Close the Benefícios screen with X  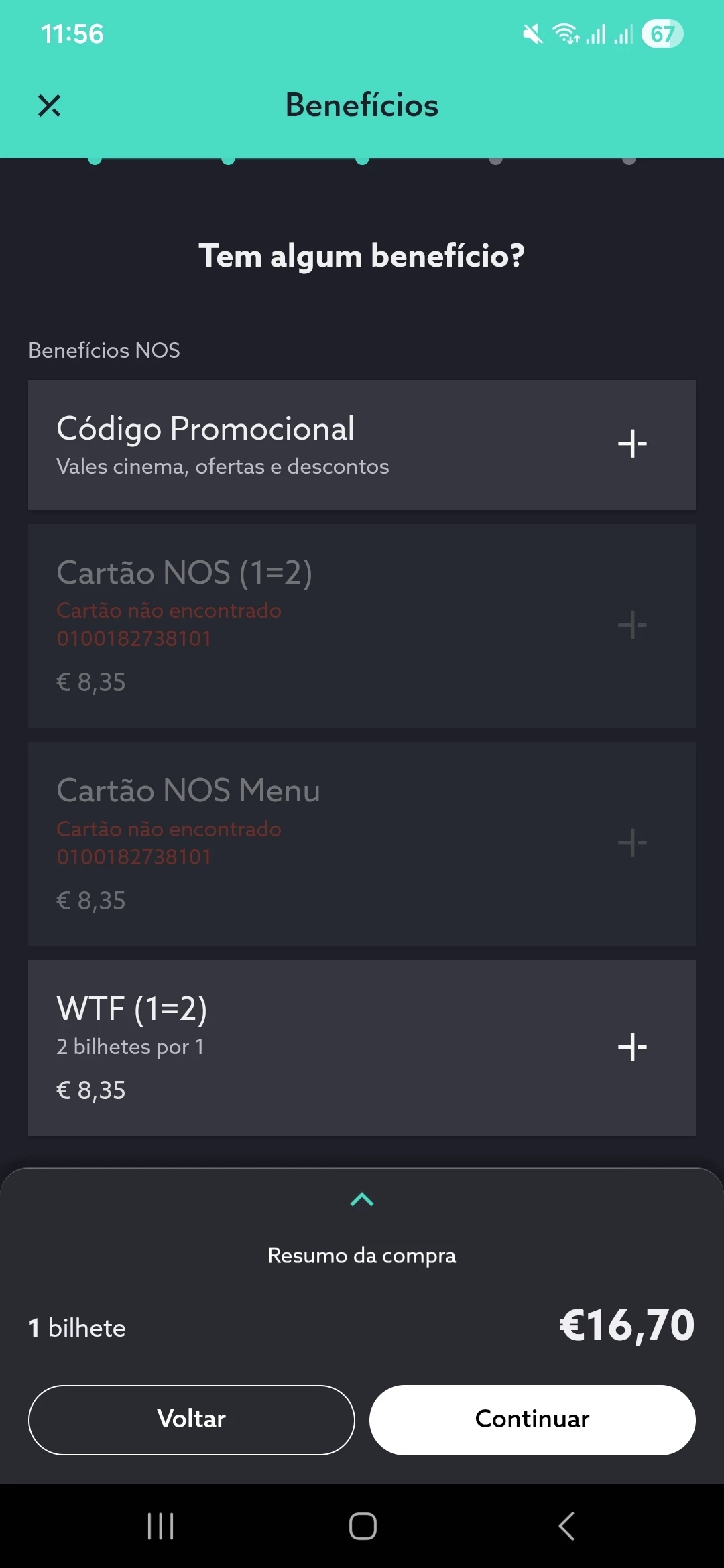click(49, 105)
